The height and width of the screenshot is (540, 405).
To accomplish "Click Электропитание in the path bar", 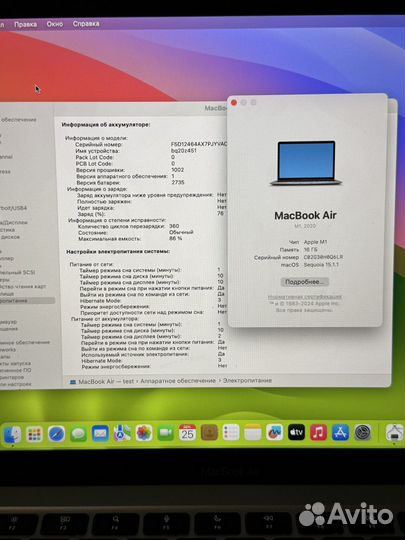I will click(x=247, y=380).
